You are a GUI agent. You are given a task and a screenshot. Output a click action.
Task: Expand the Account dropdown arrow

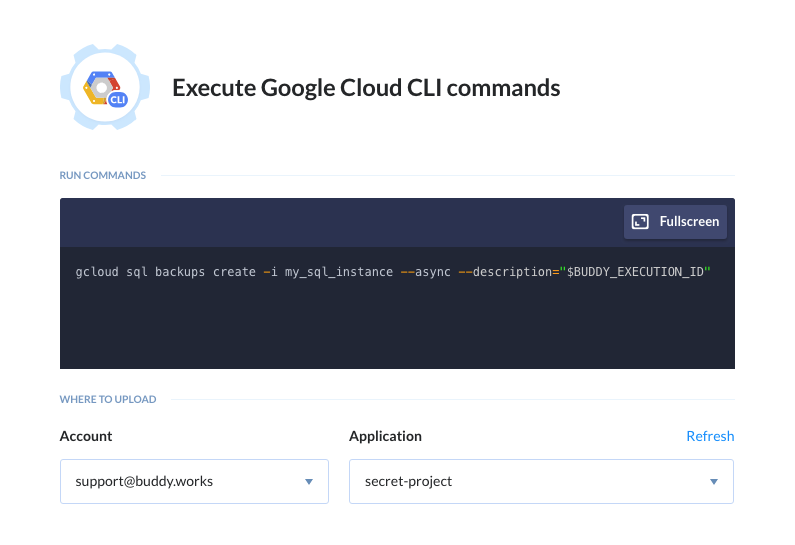(x=309, y=482)
